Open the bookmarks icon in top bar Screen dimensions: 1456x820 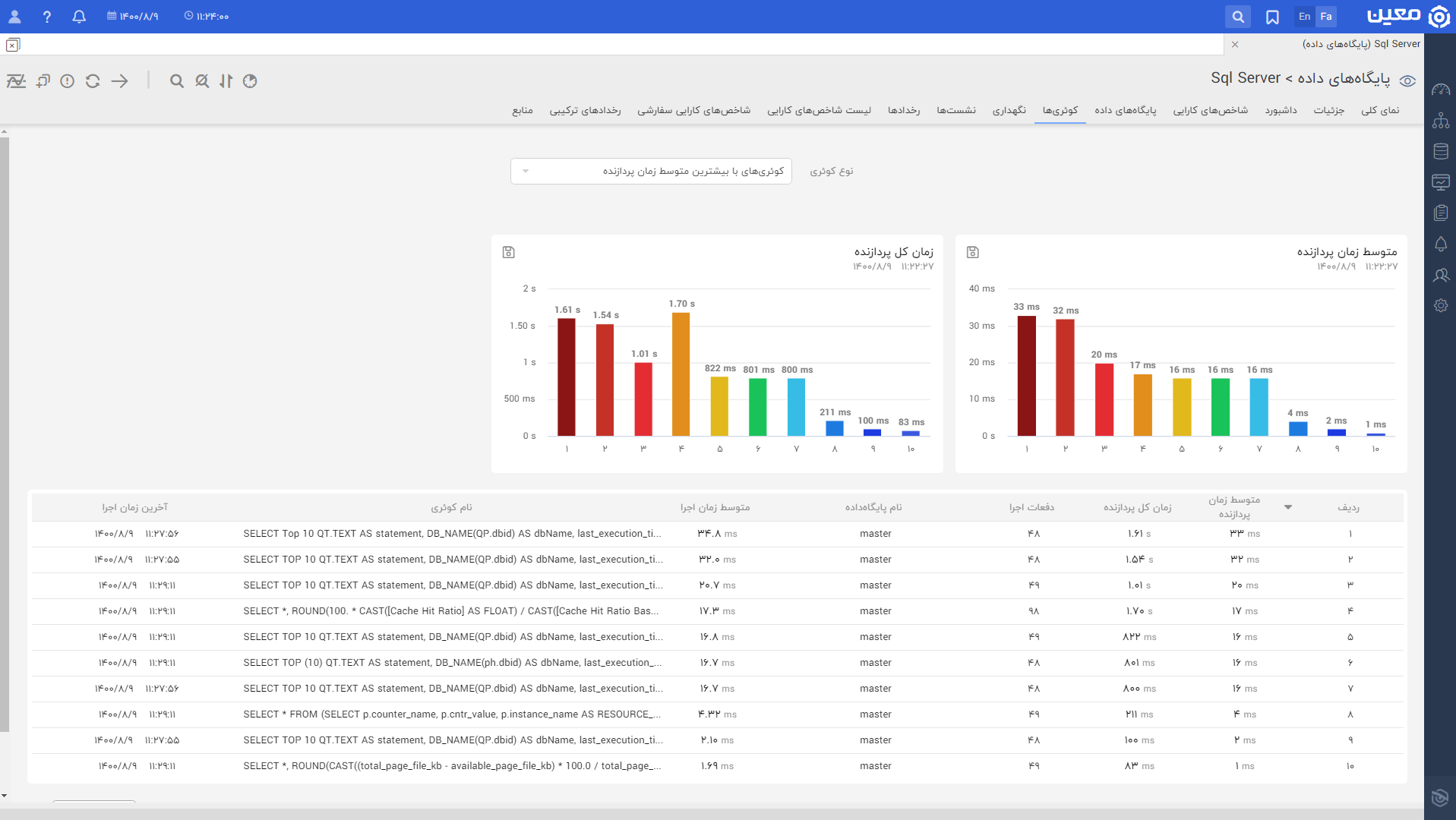[x=1272, y=16]
